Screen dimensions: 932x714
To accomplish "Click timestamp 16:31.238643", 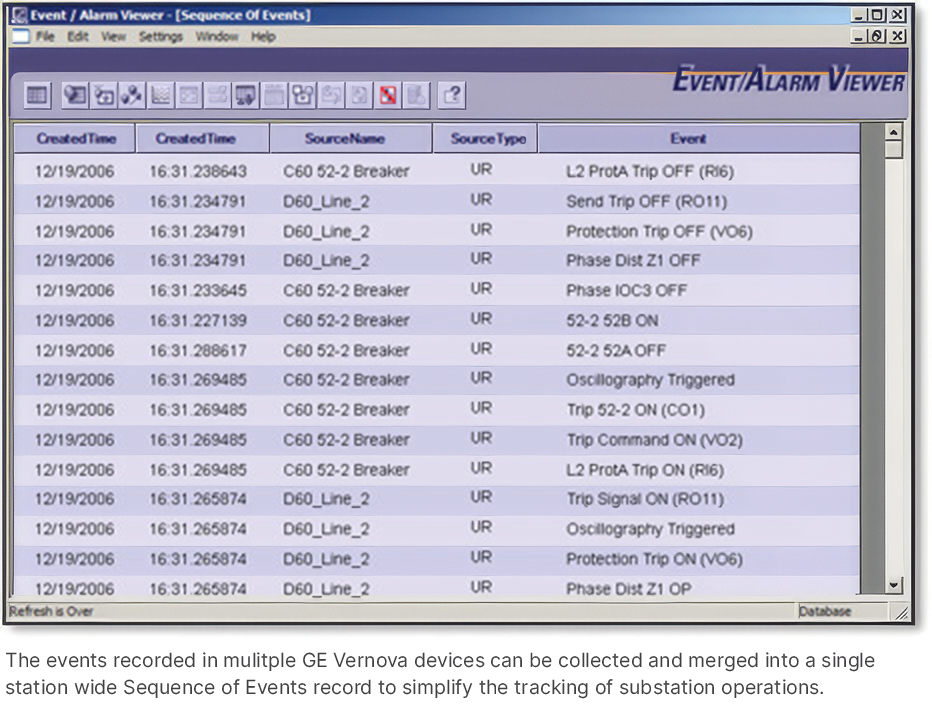I will click(197, 172).
